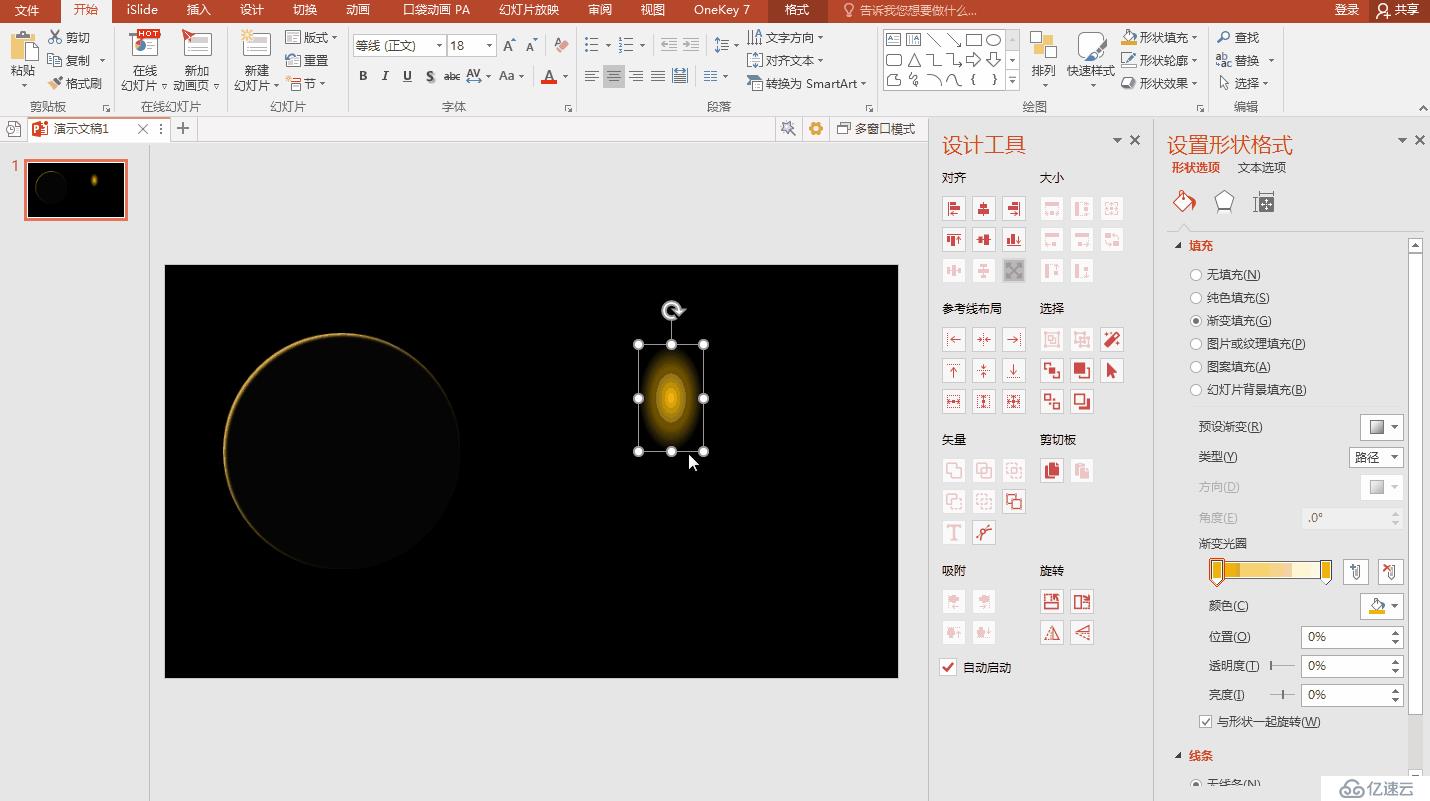Open the gradient stop 颜色 color dropdown

1382,606
